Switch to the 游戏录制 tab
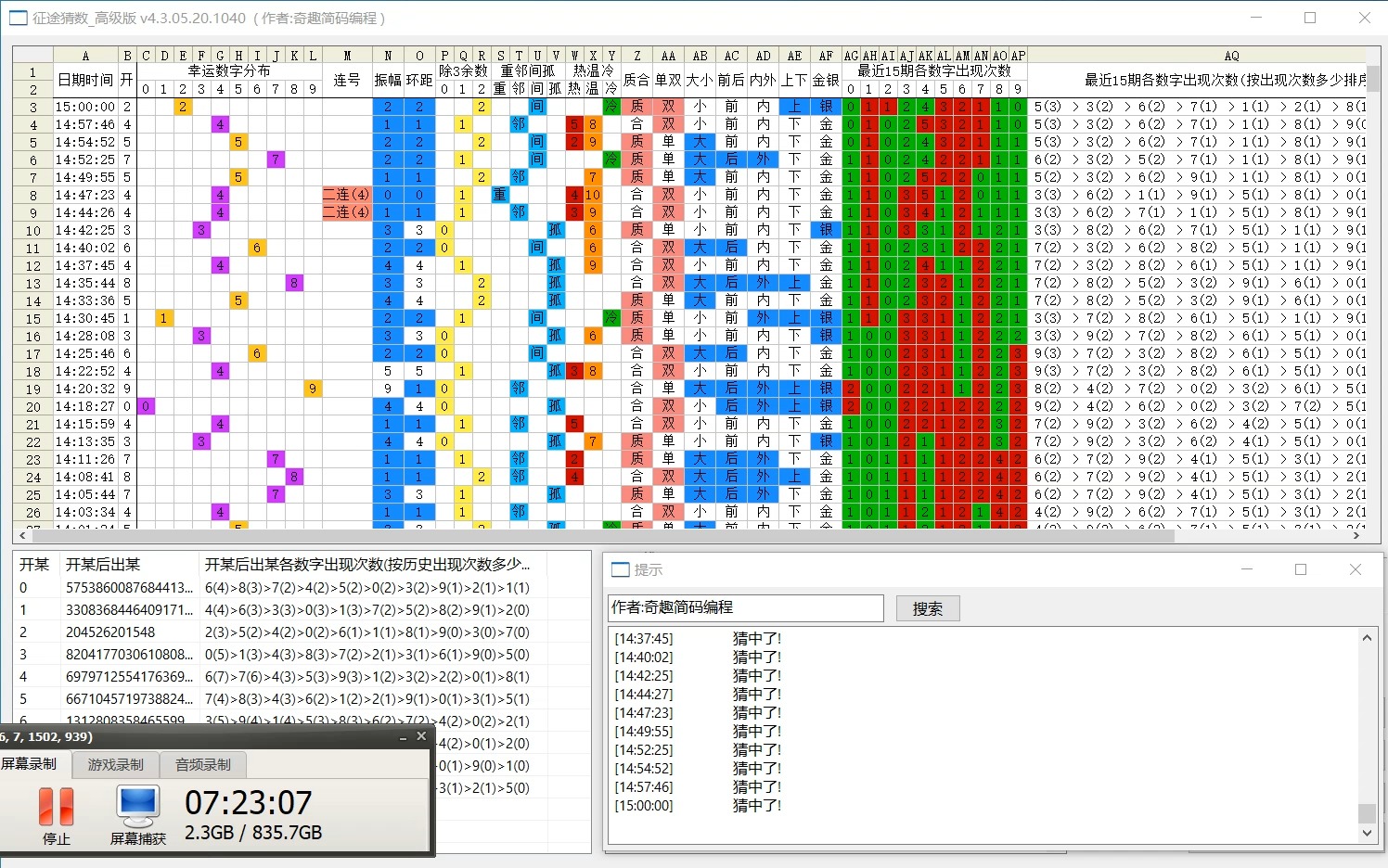 click(x=116, y=765)
